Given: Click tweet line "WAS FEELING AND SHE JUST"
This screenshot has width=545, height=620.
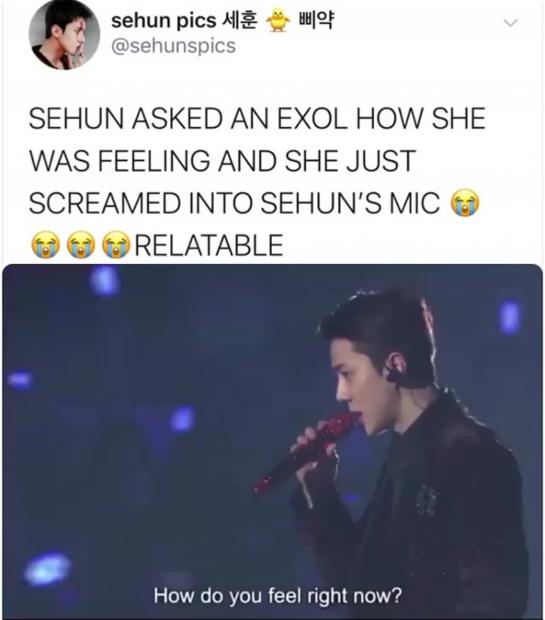Looking at the screenshot, I should pos(222,161).
